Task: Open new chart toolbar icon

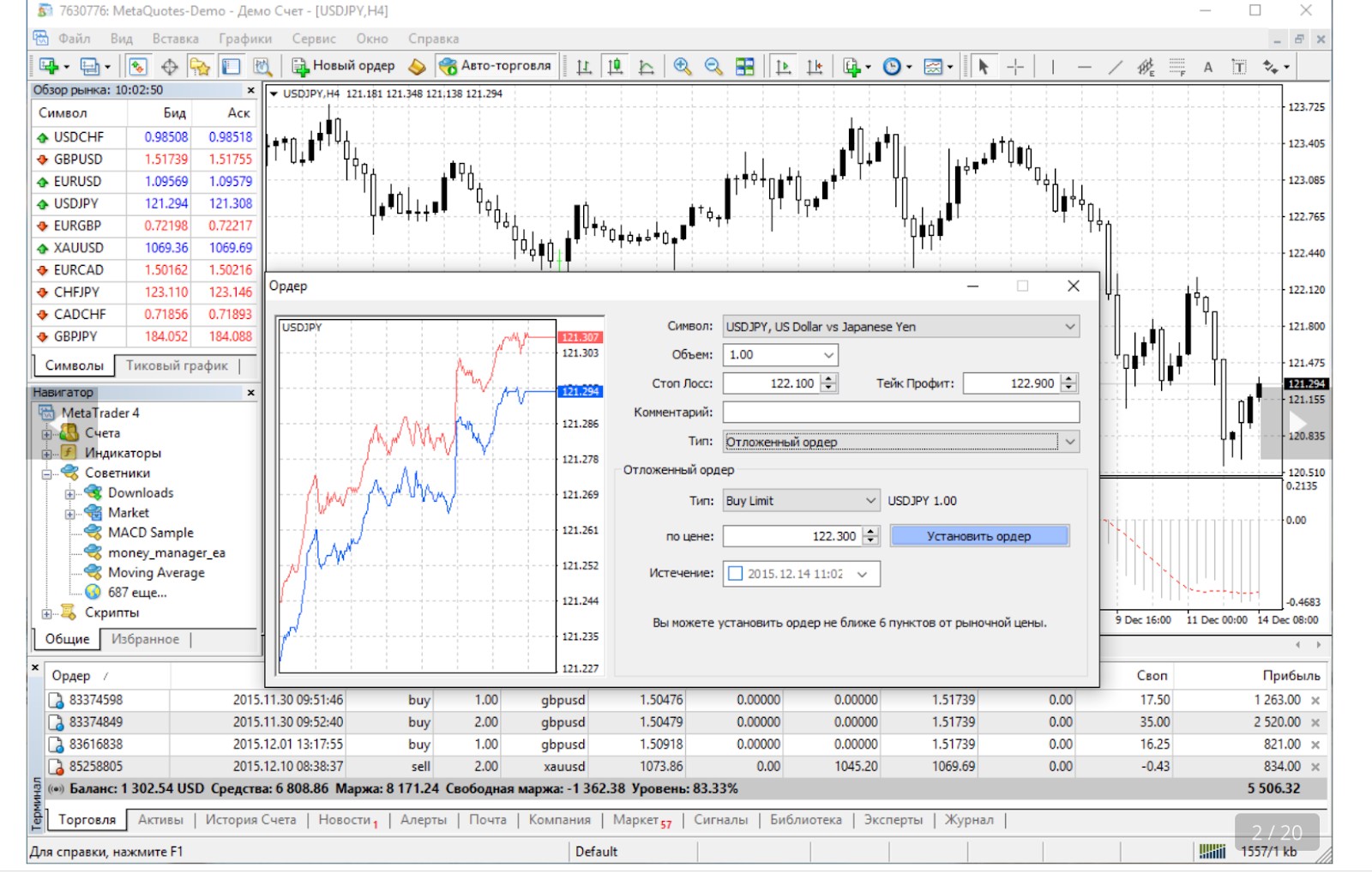Action: 49,66
